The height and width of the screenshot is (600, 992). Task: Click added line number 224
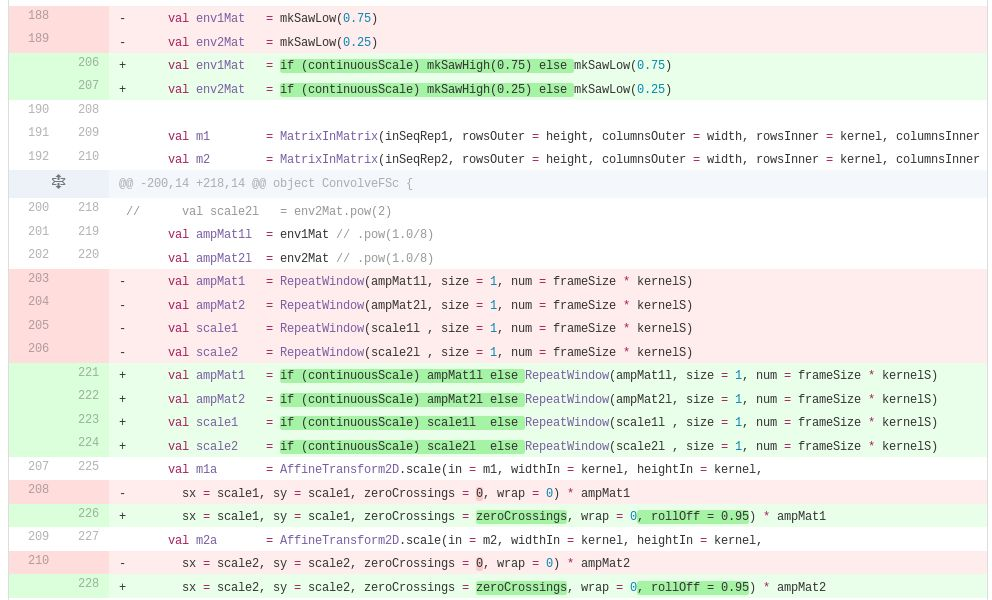tap(88, 443)
